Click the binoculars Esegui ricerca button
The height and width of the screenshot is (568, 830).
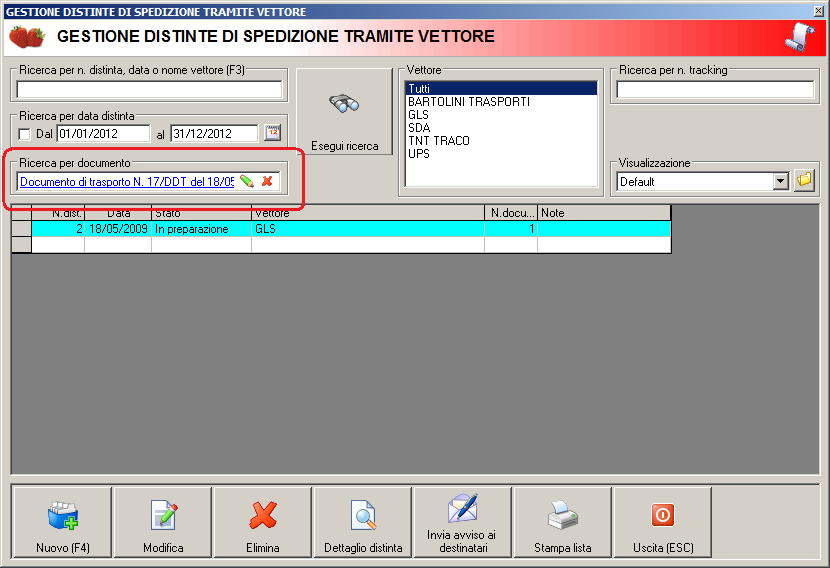[x=344, y=112]
